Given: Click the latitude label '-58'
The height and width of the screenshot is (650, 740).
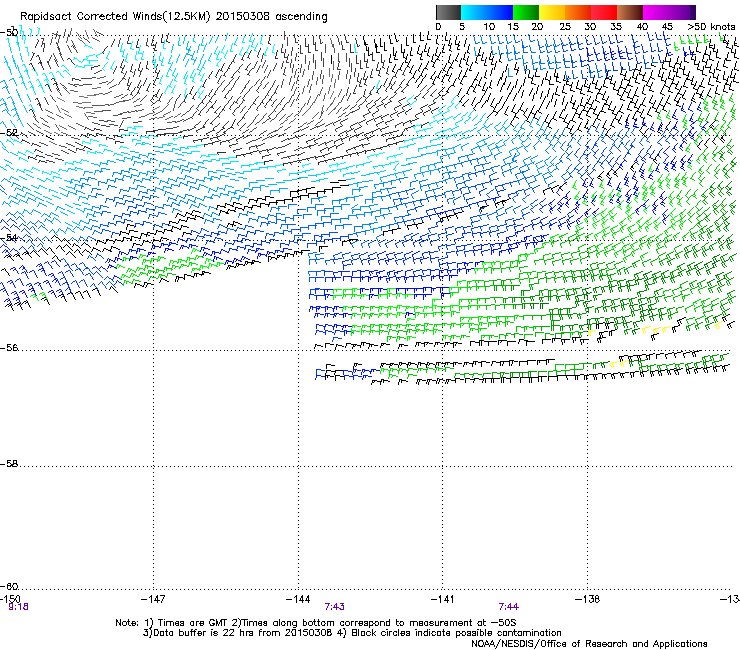Looking at the screenshot, I should click(9, 464).
